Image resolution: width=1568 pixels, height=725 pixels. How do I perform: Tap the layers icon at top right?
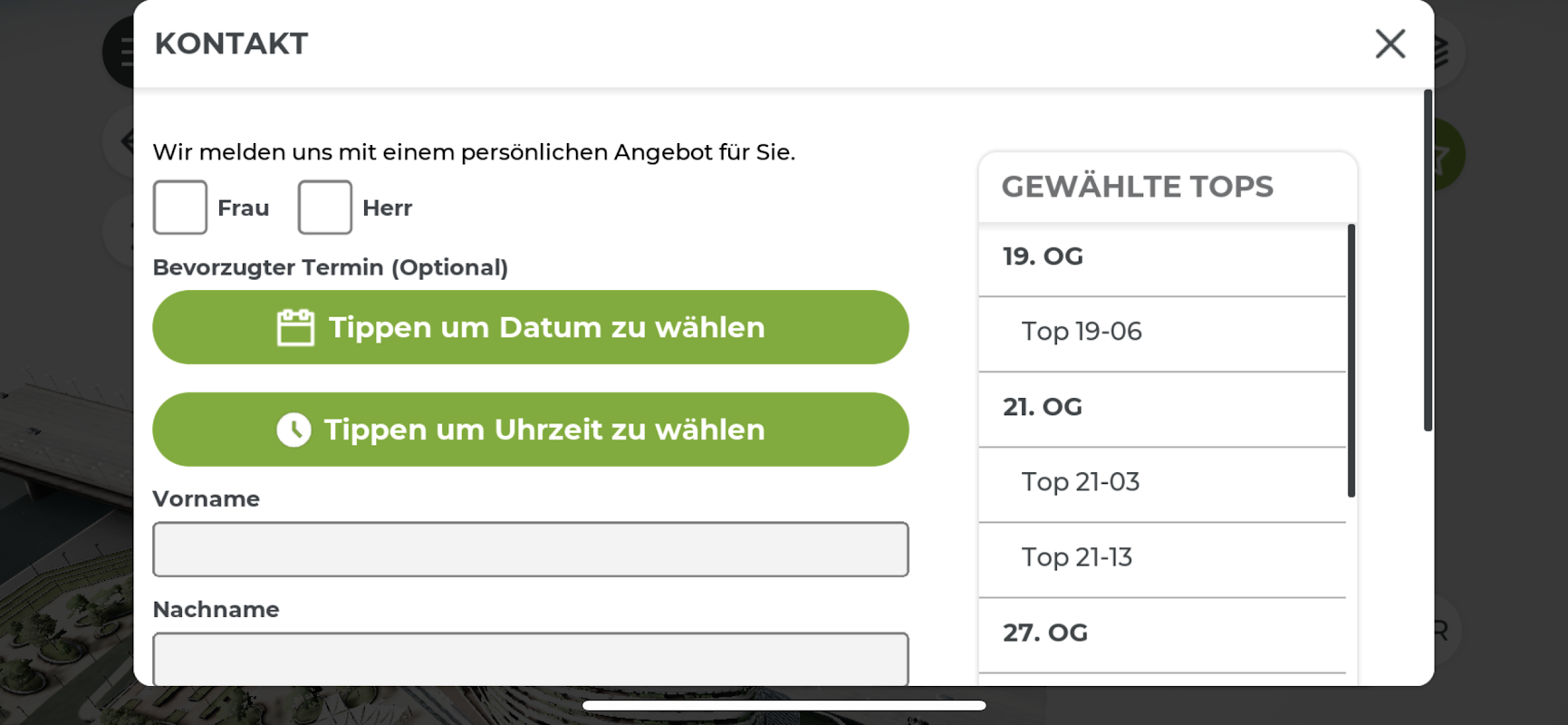(1442, 51)
